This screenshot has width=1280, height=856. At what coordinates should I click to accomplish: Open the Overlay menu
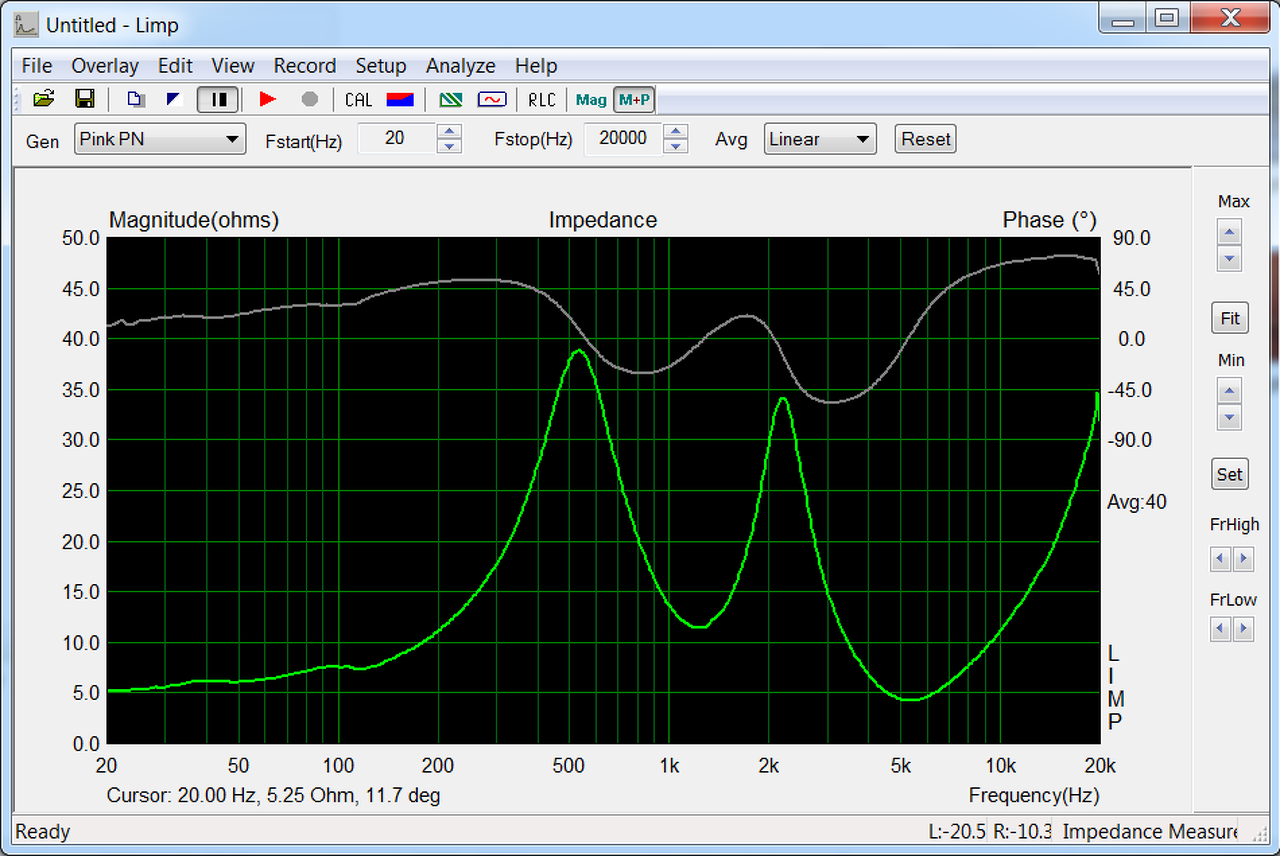[x=105, y=66]
